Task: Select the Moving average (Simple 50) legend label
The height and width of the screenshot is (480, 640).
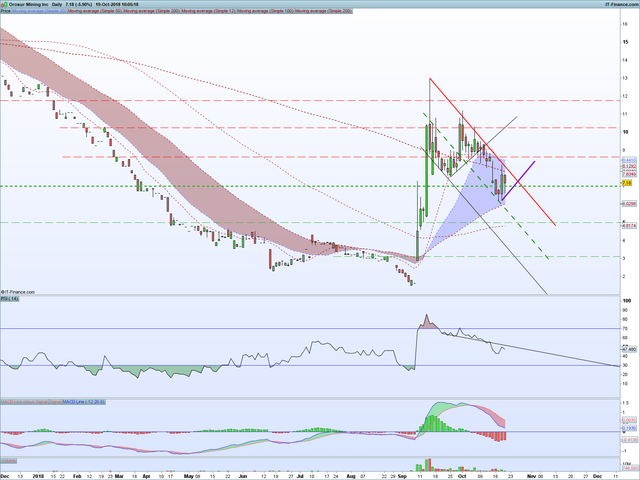Action: pyautogui.click(x=96, y=11)
